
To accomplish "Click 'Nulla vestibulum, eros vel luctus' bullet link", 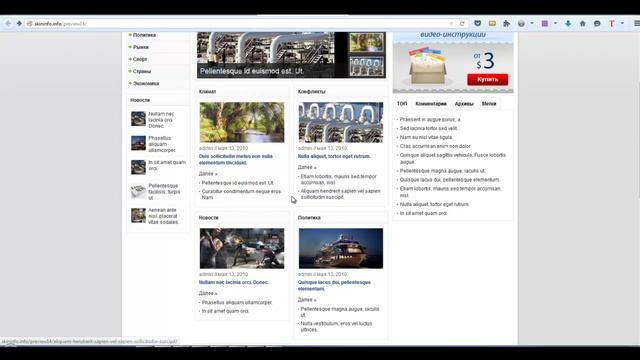I will pos(336,327).
